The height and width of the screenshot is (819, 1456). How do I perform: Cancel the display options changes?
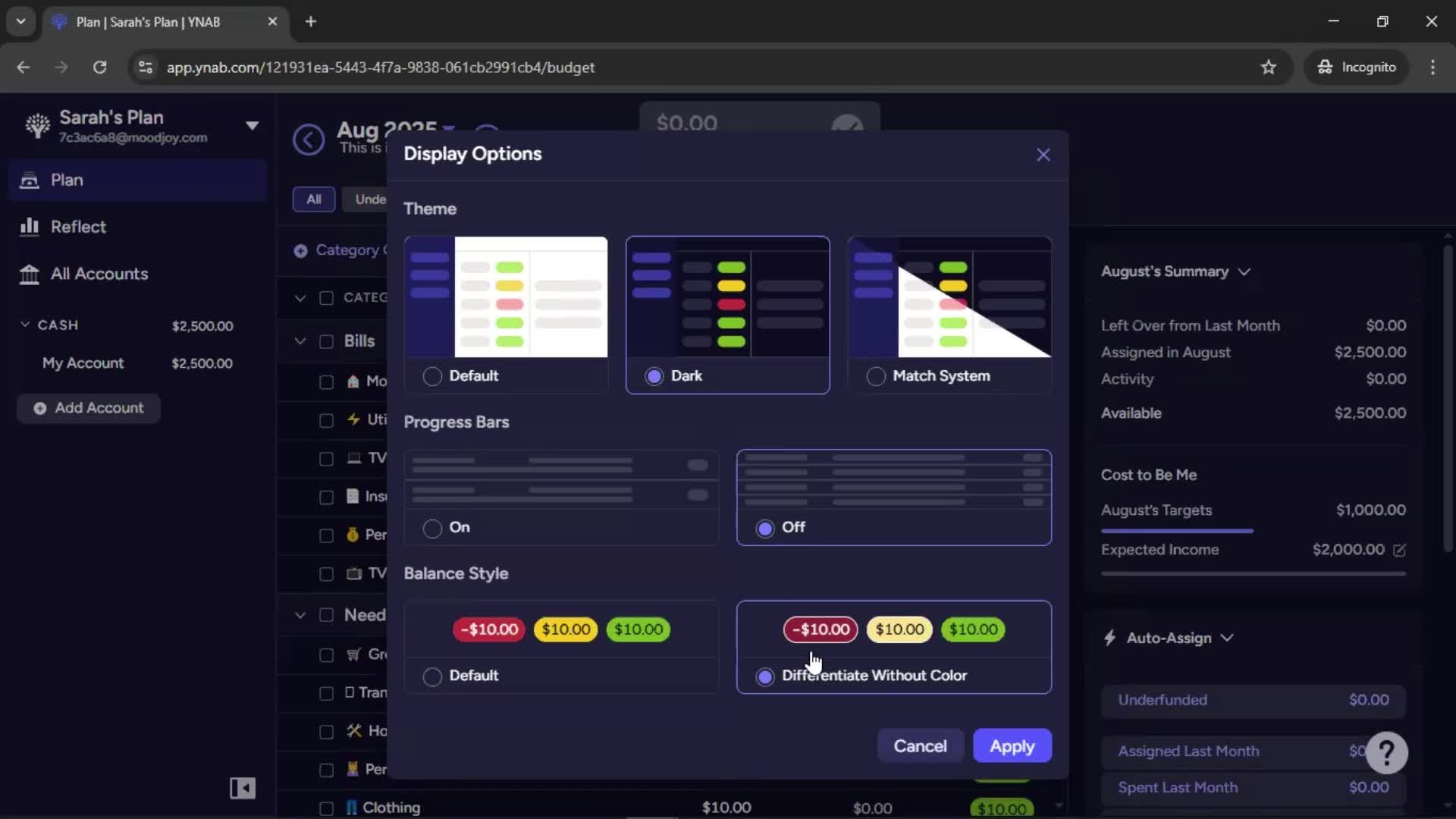(x=920, y=746)
